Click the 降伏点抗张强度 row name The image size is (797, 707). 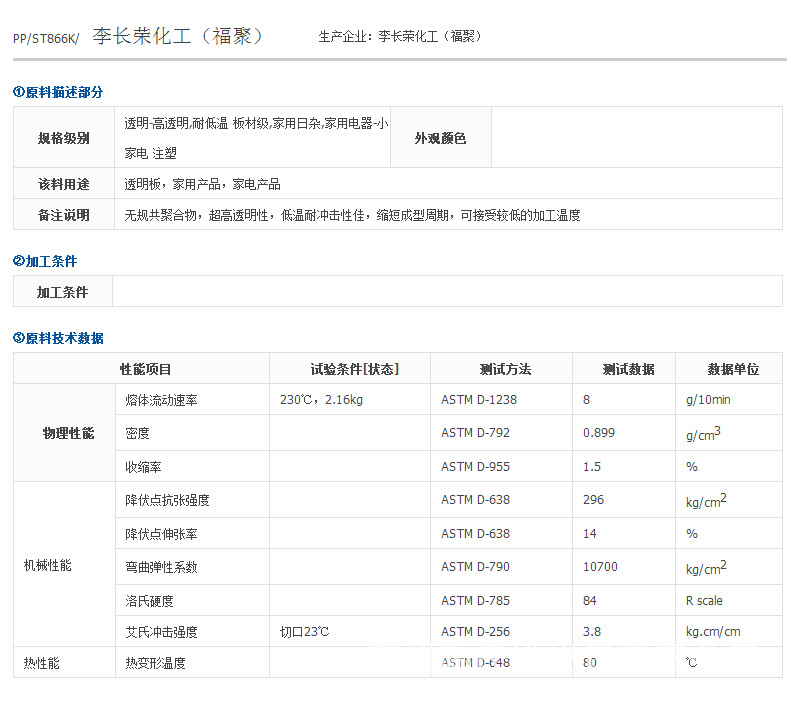coord(167,500)
